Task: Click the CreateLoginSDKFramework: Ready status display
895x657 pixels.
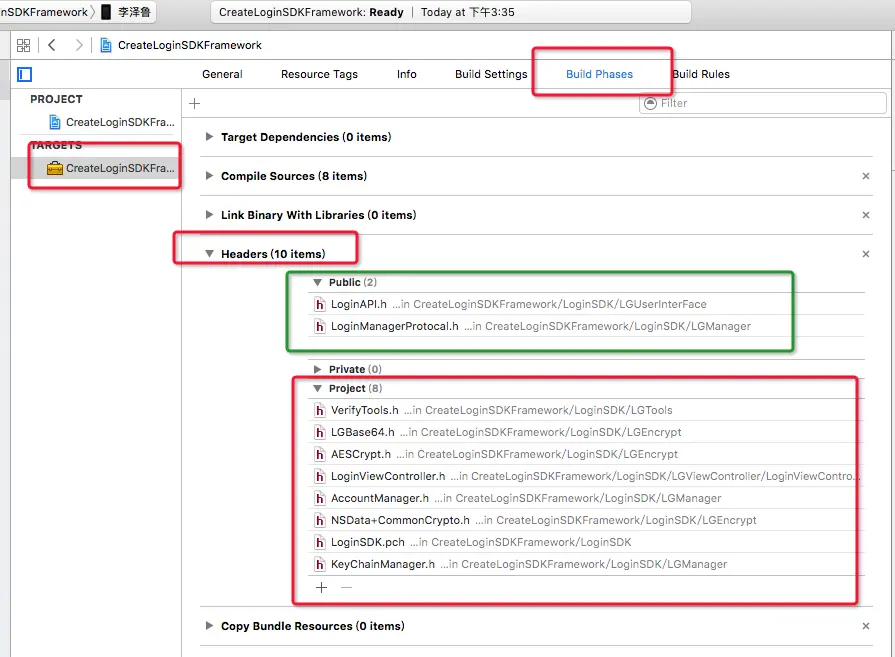Action: (x=451, y=12)
